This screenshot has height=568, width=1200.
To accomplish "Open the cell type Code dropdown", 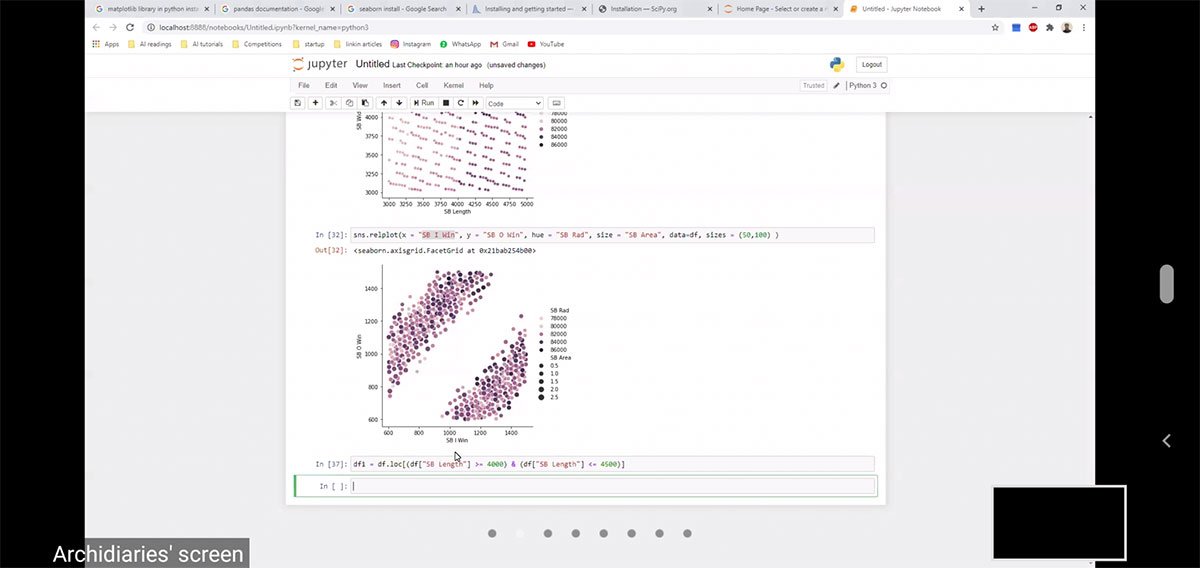I will (x=514, y=103).
